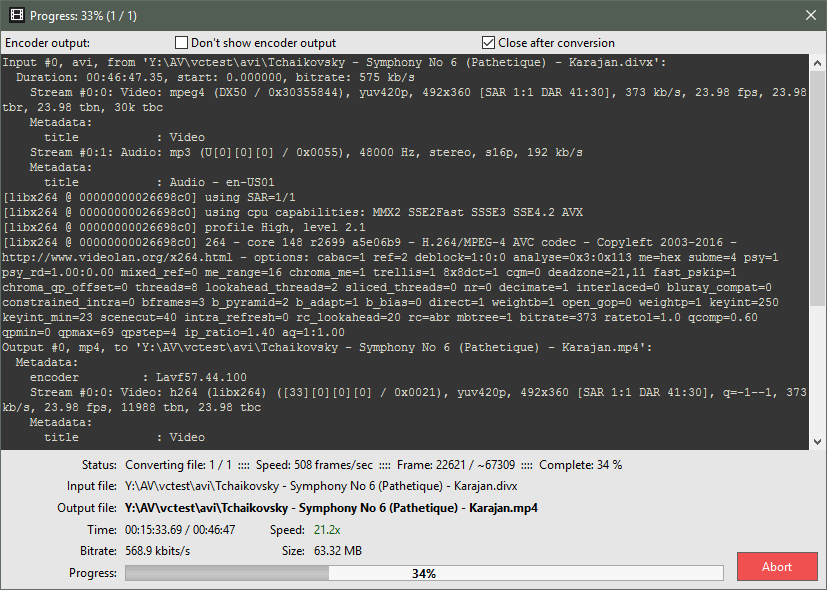Click the Speed 21.2x value
Viewport: 827px width, 590px height.
tap(327, 530)
